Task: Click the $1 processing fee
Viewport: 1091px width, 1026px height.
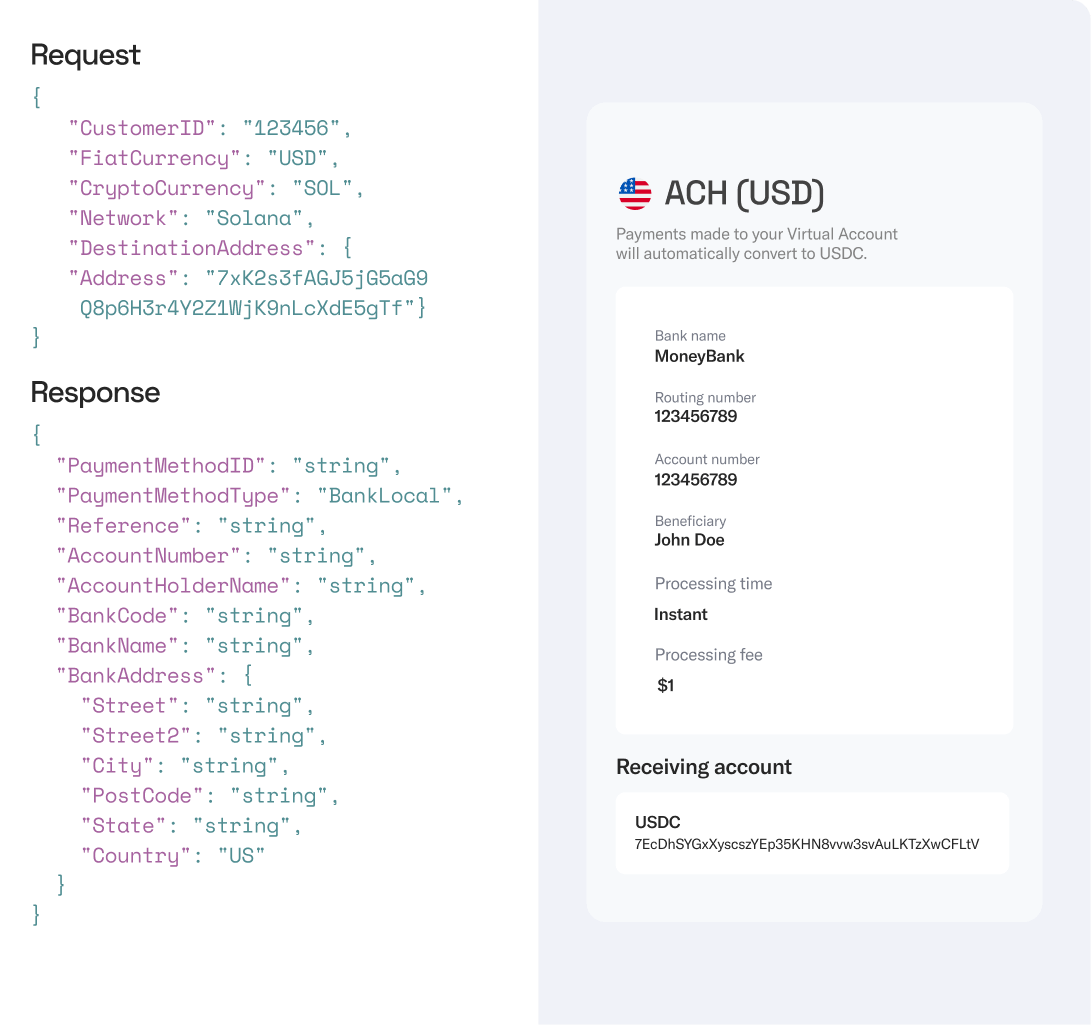Action: click(666, 686)
